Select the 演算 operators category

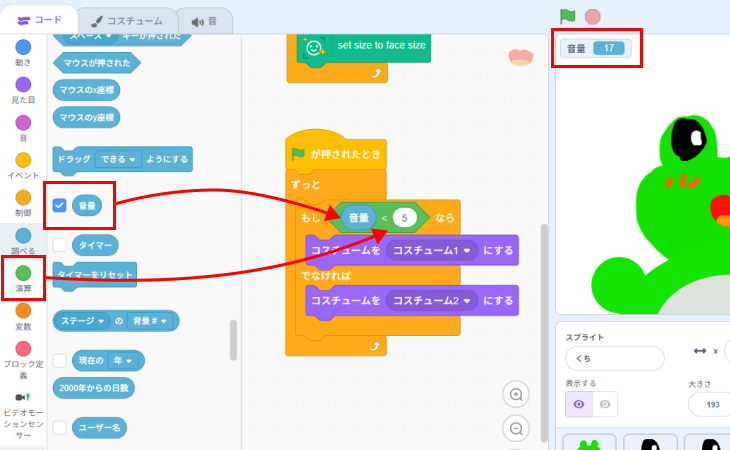tap(23, 273)
